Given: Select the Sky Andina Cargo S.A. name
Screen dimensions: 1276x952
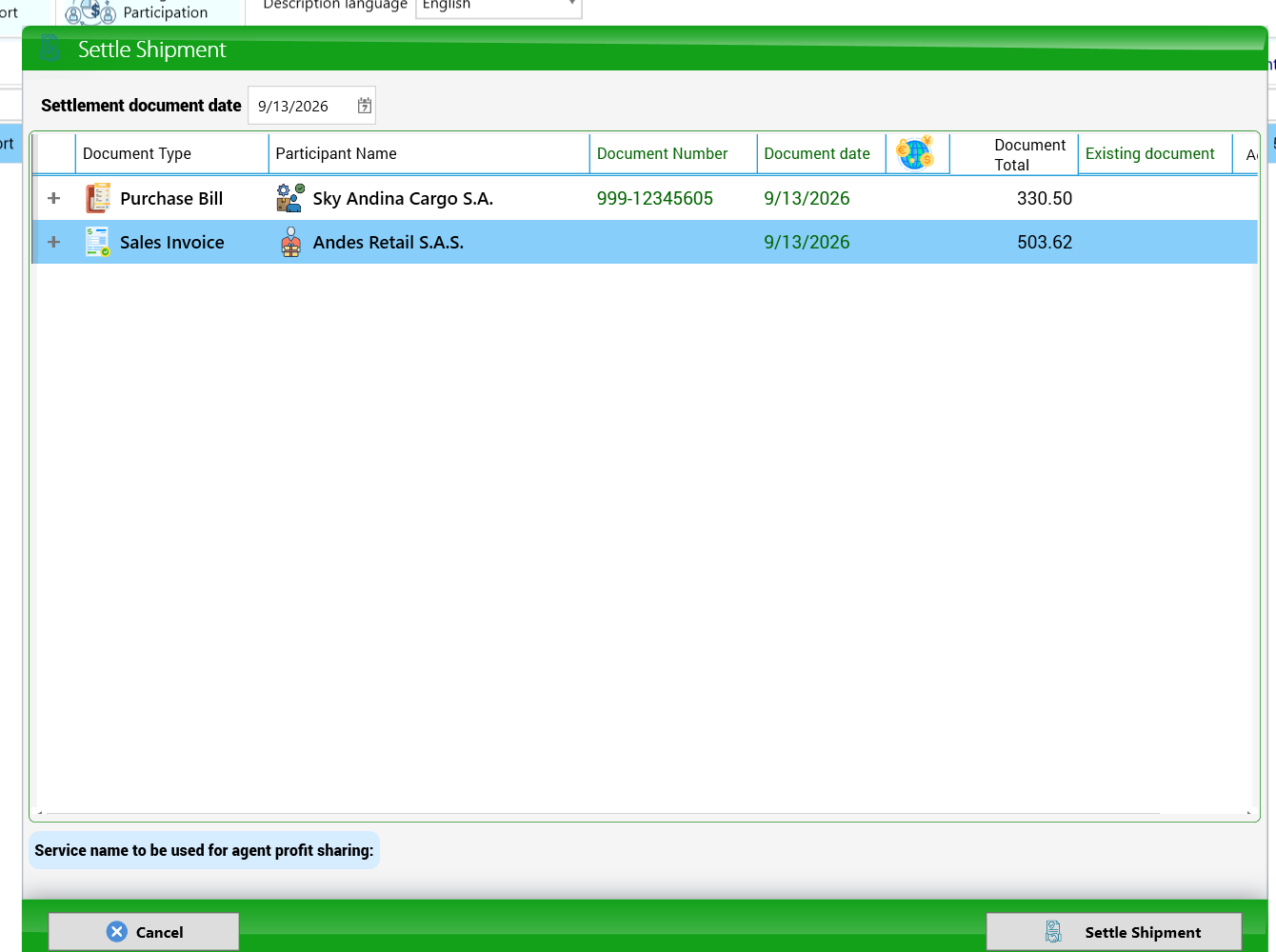Looking at the screenshot, I should 403,198.
